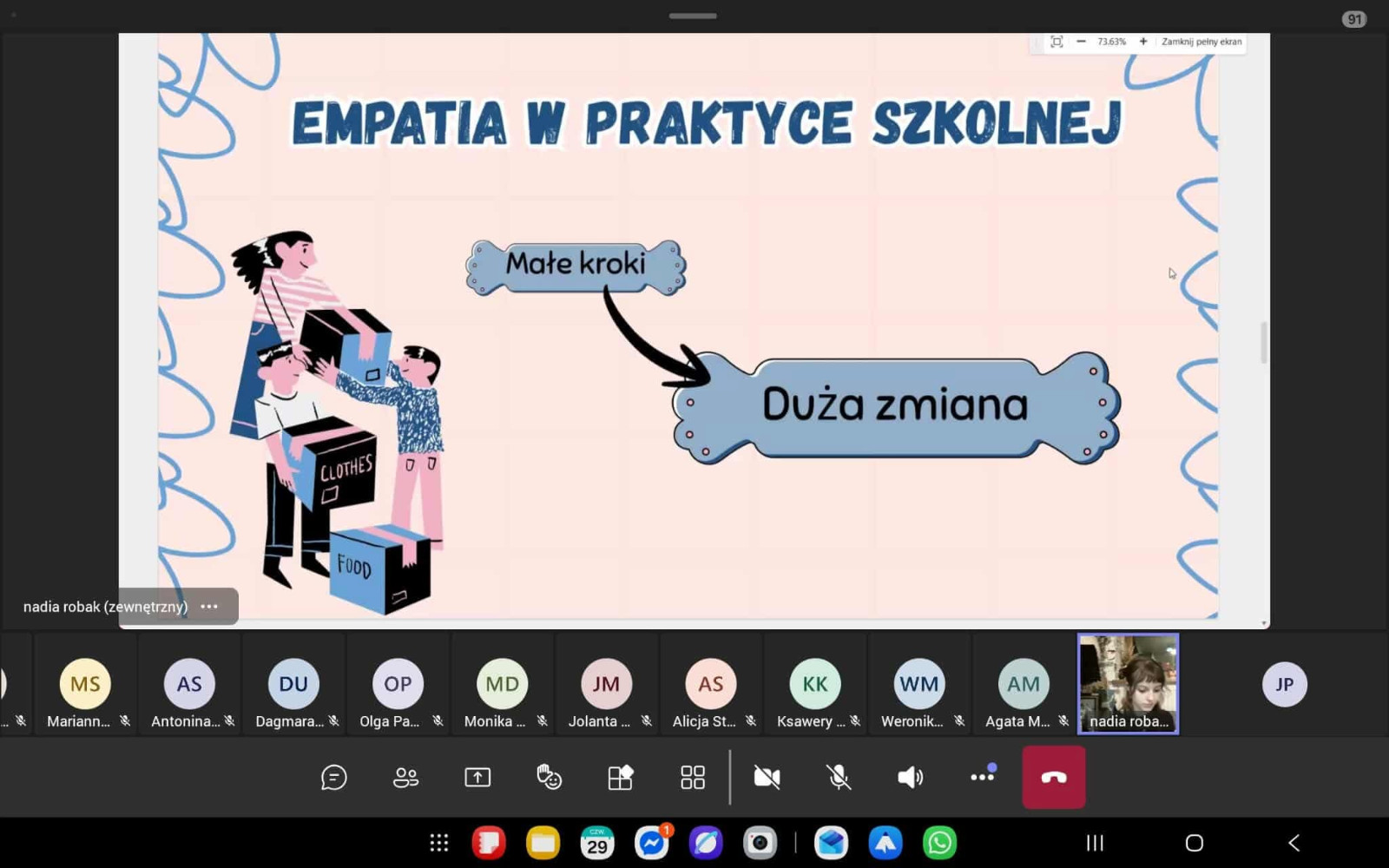Open the apps icon in toolbar
The height and width of the screenshot is (868, 1389).
tap(621, 777)
